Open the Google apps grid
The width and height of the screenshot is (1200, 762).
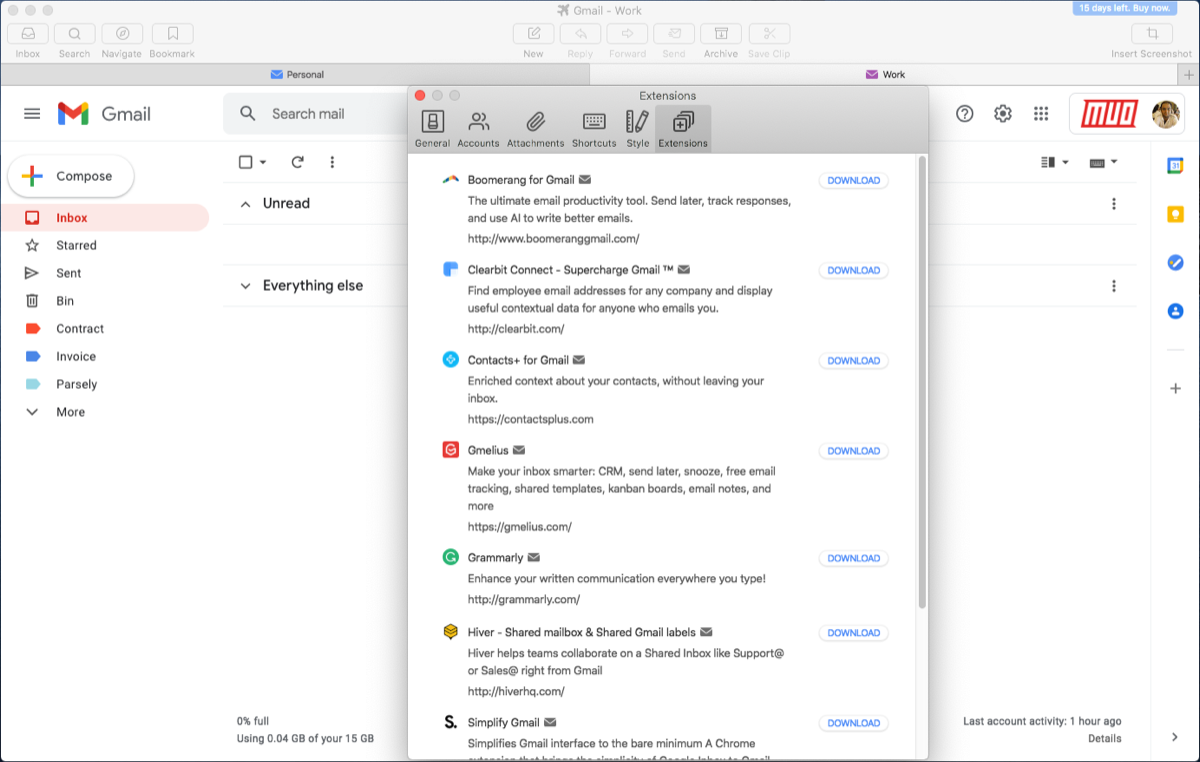[x=1042, y=113]
